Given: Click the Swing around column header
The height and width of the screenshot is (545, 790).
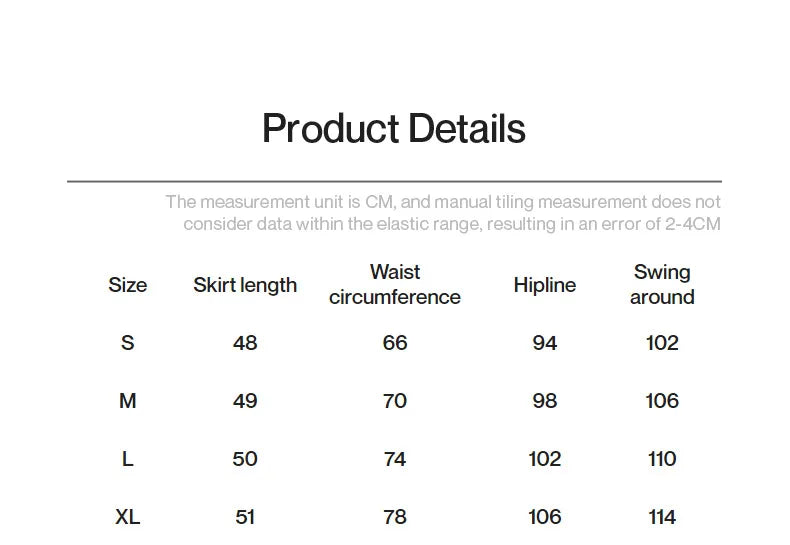Looking at the screenshot, I should (x=662, y=285).
